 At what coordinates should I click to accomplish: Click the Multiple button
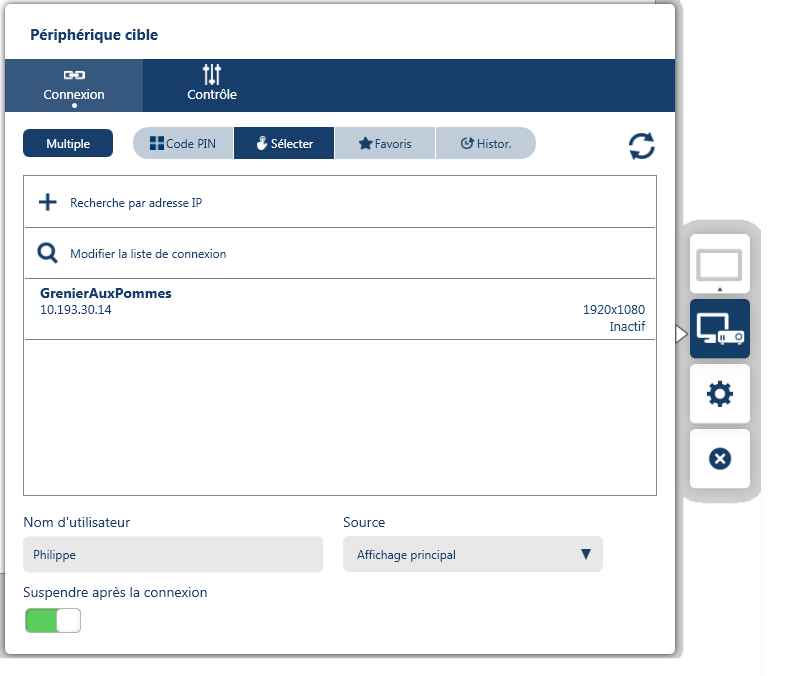click(68, 143)
